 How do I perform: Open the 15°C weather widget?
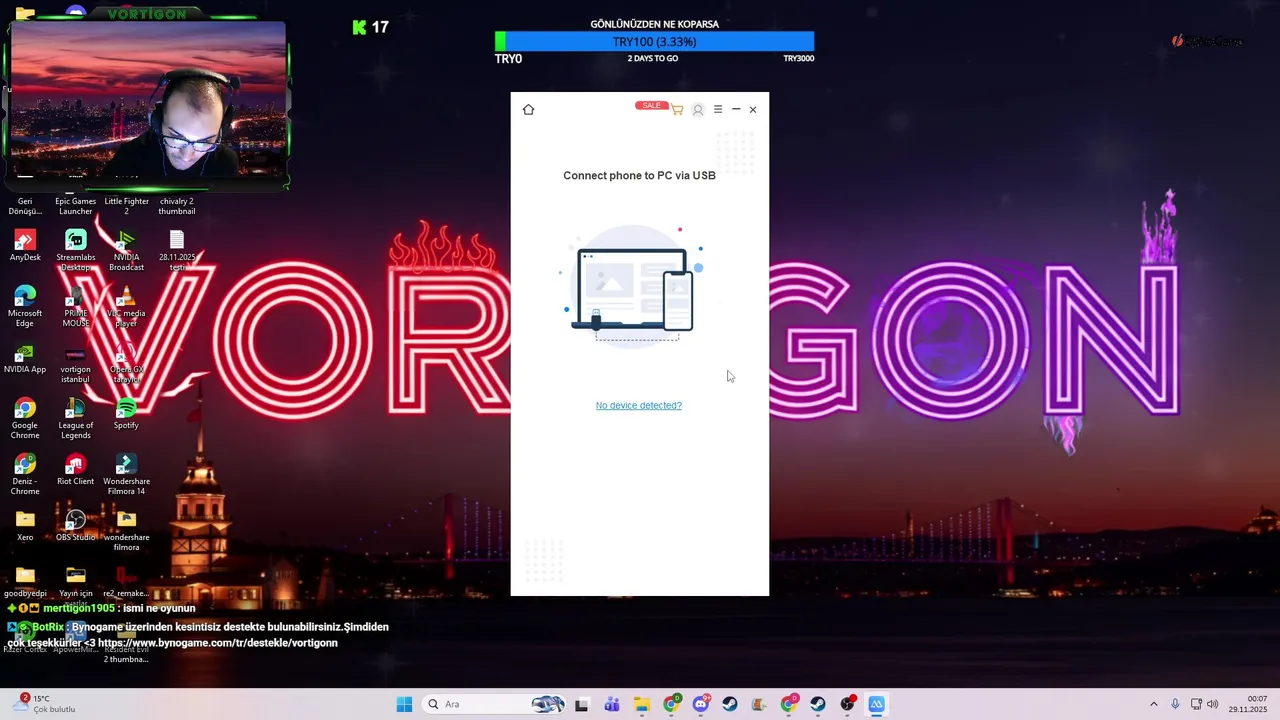pos(46,704)
